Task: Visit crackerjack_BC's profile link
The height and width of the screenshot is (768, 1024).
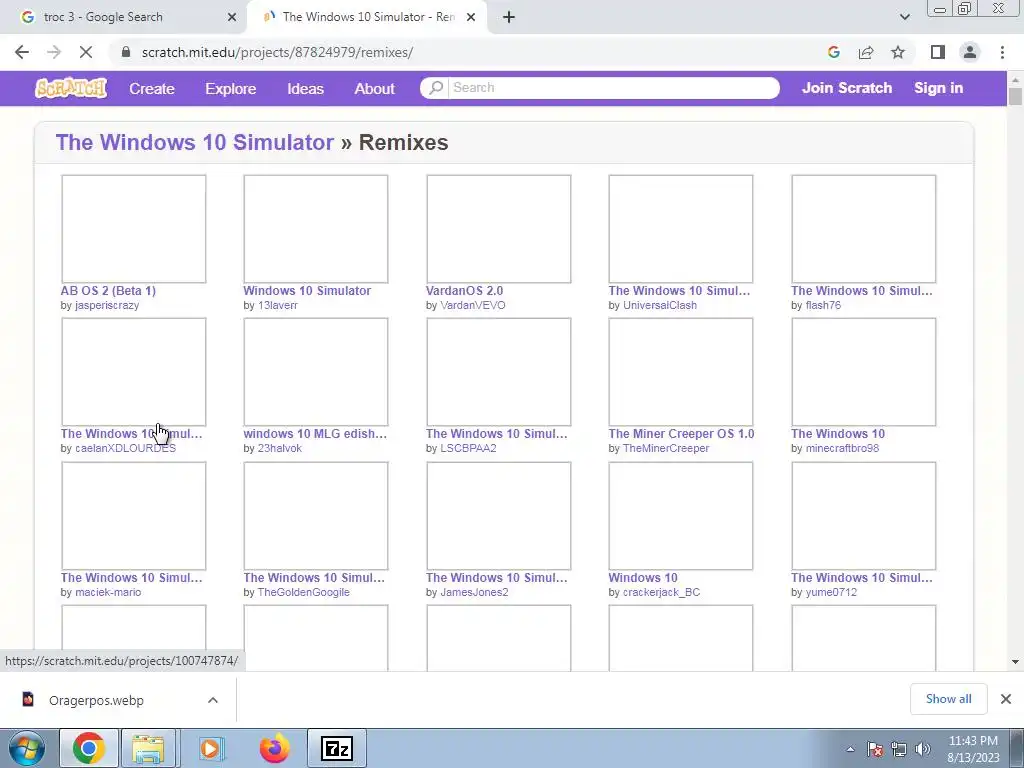Action: (x=661, y=592)
